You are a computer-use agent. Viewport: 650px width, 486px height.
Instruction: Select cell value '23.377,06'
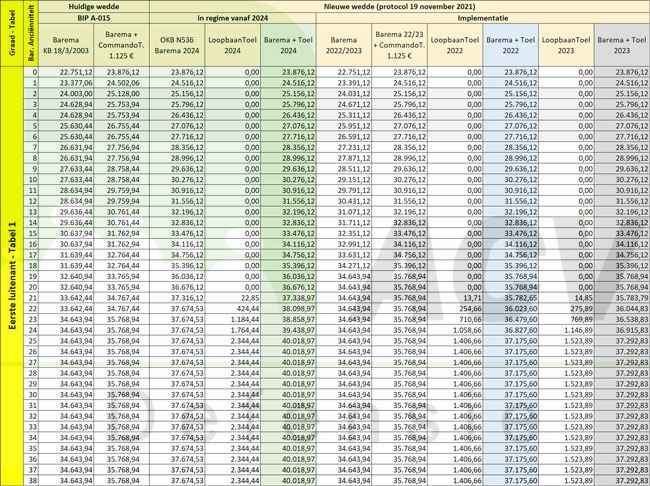pyautogui.click(x=76, y=83)
